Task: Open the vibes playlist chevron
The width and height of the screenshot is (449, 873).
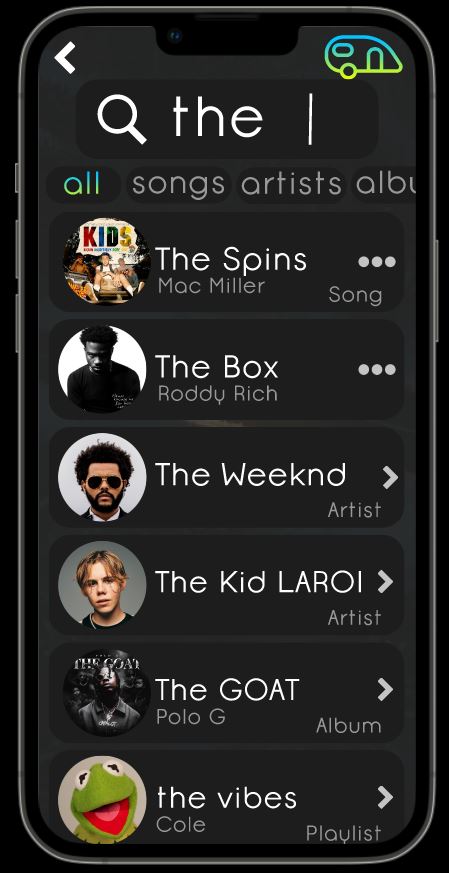Action: tap(385, 797)
